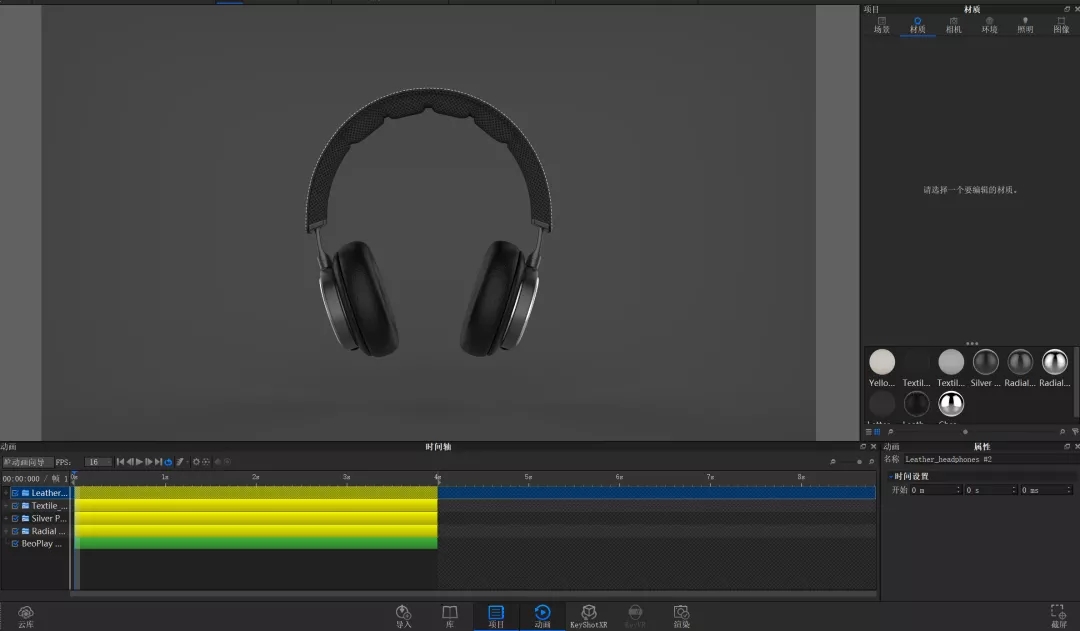Expand the Silver P... animation folder
Image resolution: width=1080 pixels, height=631 pixels.
click(6, 519)
